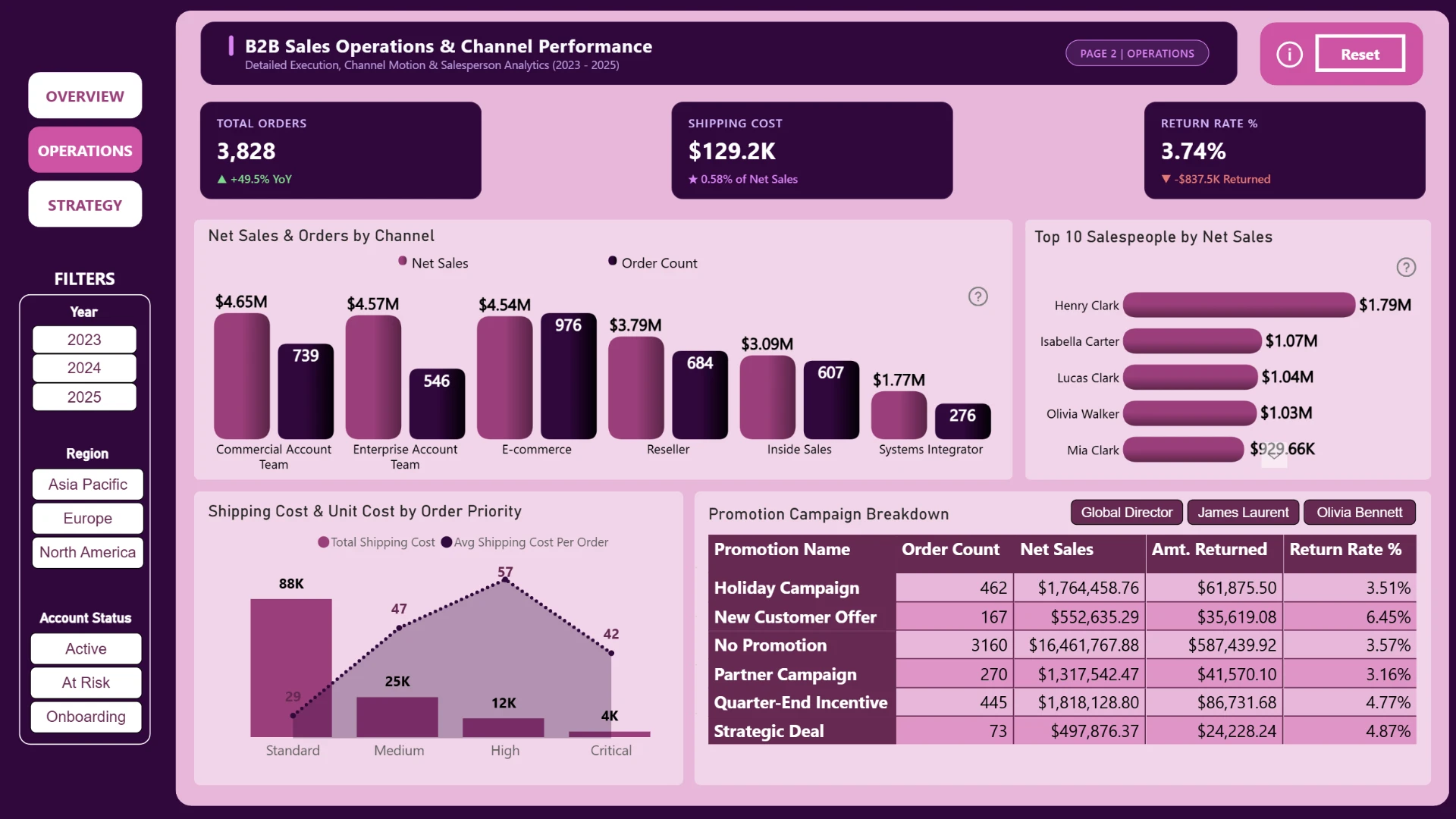Filter by year 2023
Screen dimensions: 1456x819
click(84, 339)
